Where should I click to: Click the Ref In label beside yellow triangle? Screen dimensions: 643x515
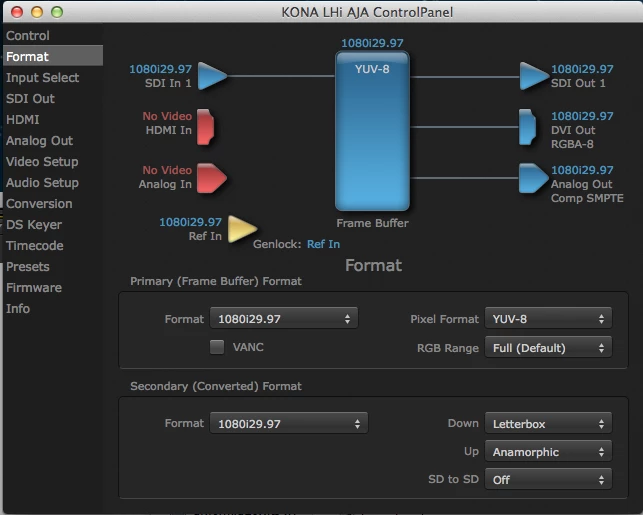205,236
